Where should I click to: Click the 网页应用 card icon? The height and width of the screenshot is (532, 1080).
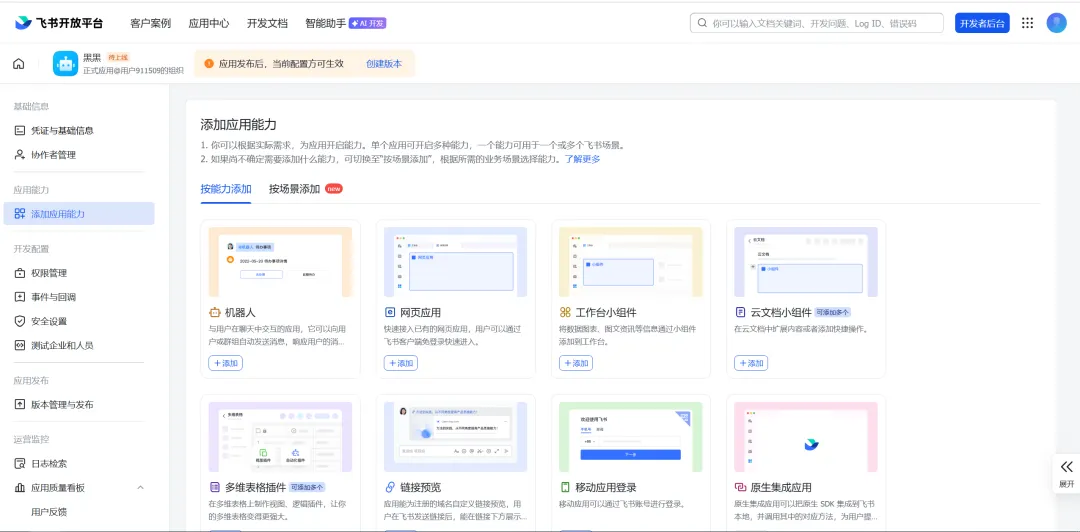tap(389, 312)
